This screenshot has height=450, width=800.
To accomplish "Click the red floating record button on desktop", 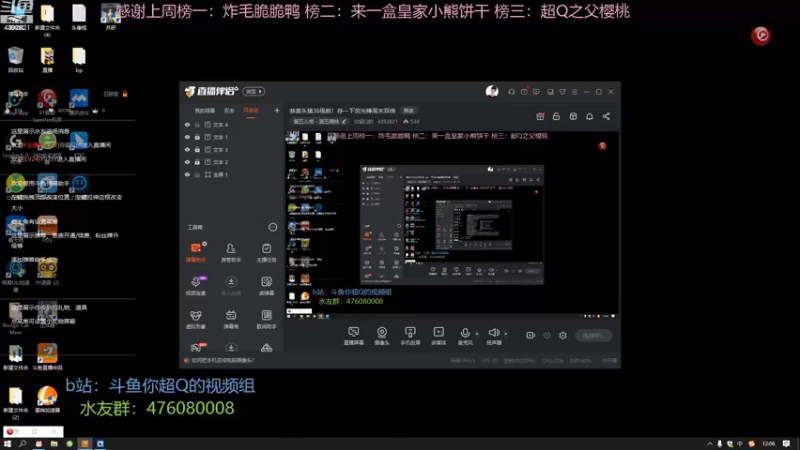I will (761, 35).
